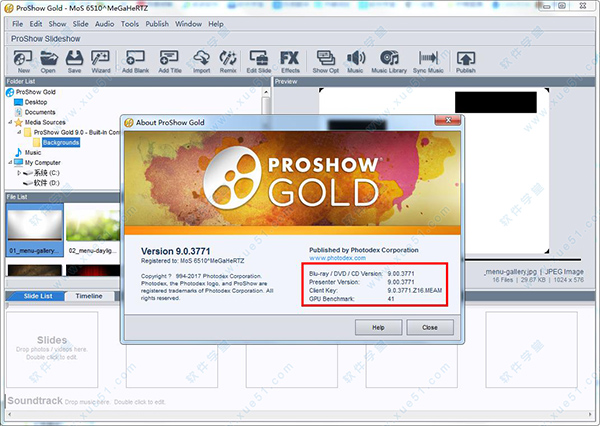This screenshot has width=600, height=426.
Task: Open the File menu
Action: [x=18, y=24]
